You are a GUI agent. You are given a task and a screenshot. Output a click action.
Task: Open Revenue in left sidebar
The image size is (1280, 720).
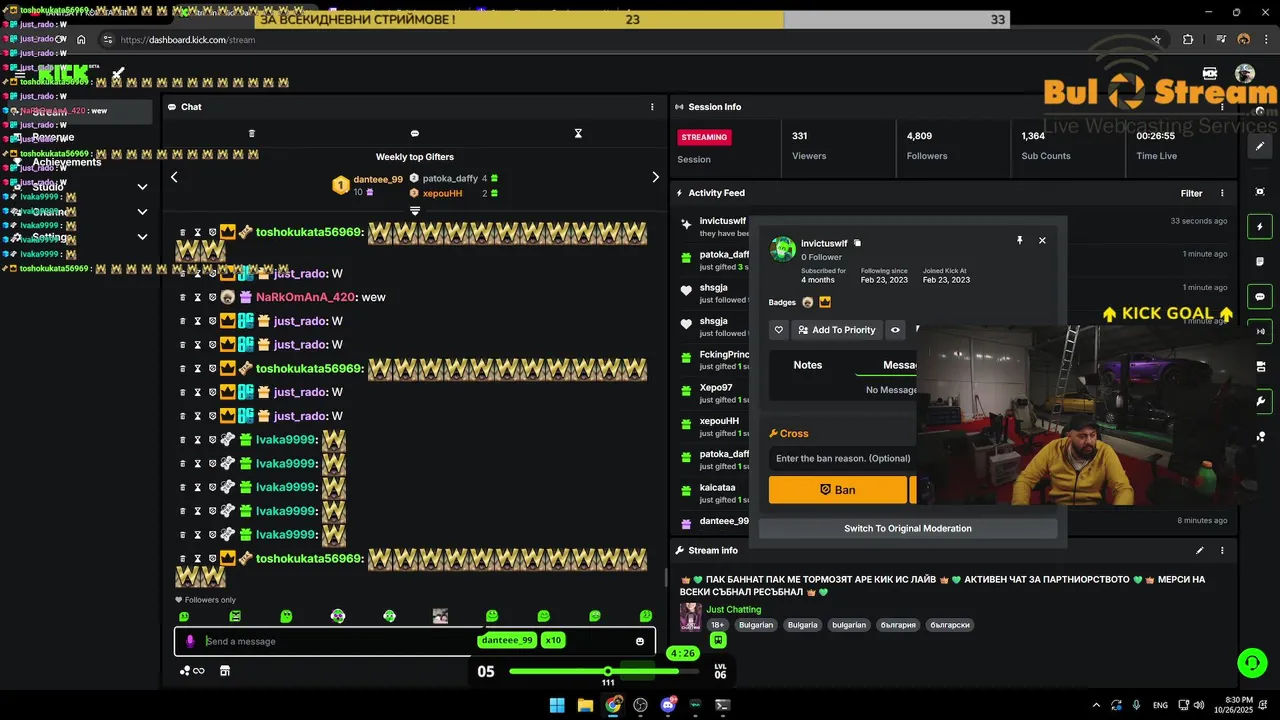click(x=53, y=137)
